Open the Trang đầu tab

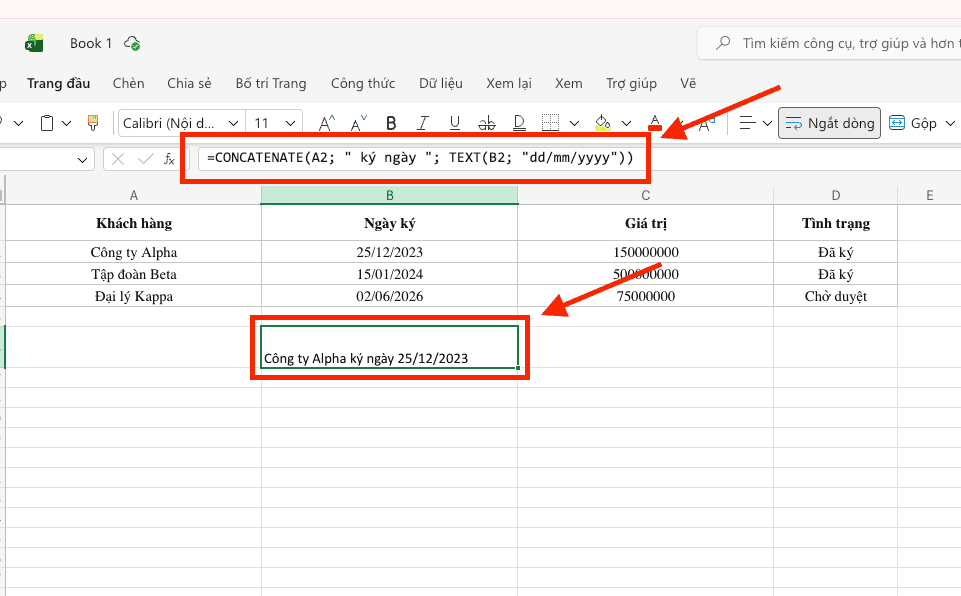58,83
